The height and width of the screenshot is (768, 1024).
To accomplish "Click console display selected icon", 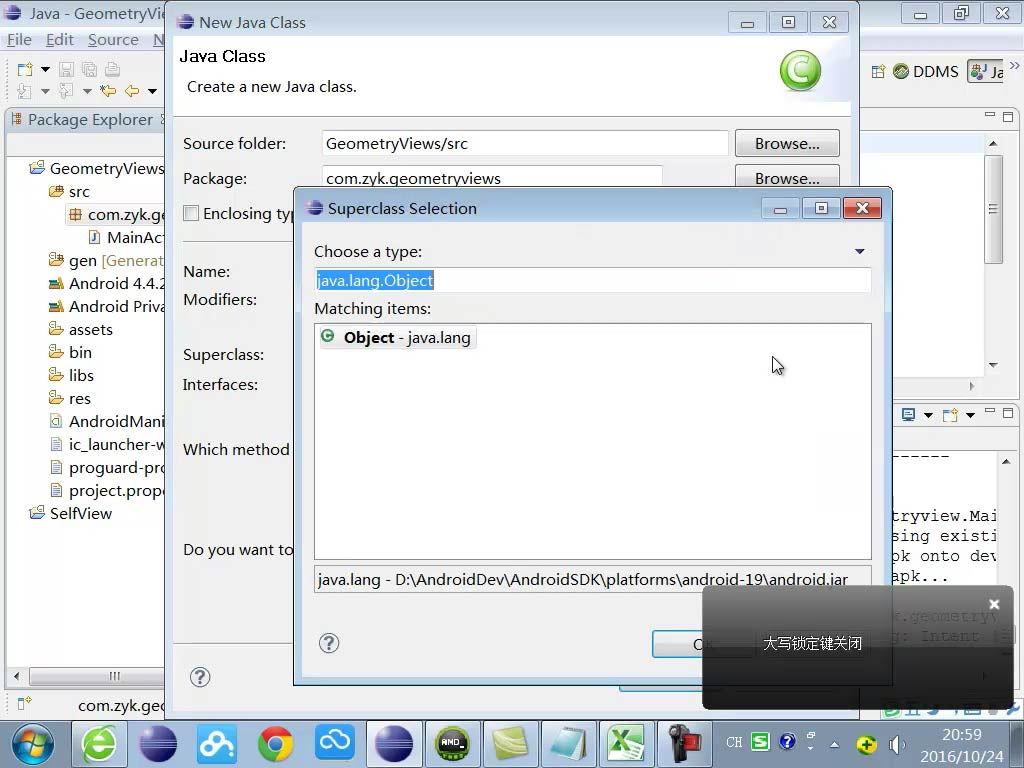I will [x=908, y=415].
